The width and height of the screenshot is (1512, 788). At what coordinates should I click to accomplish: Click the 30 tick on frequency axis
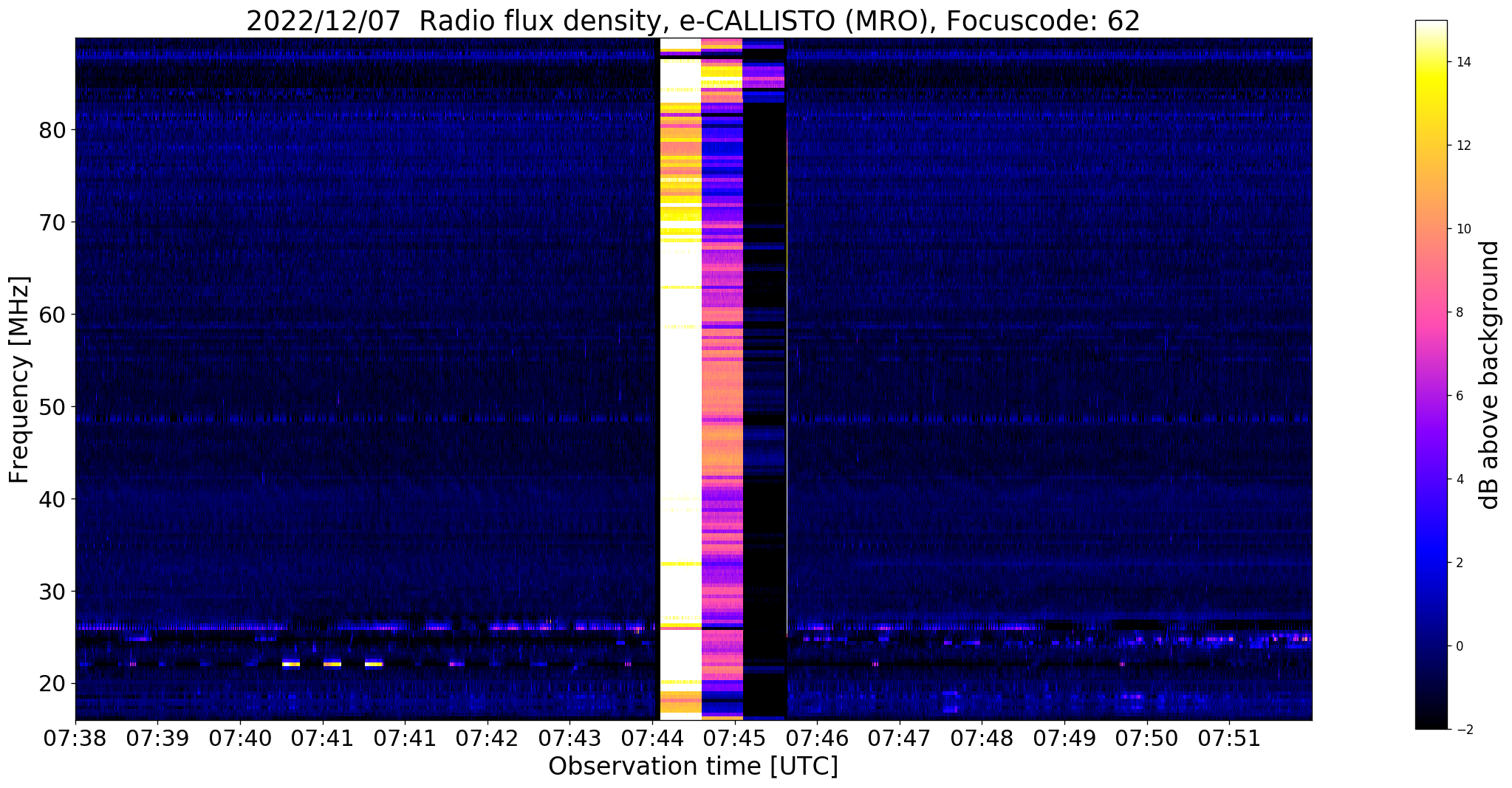52,592
